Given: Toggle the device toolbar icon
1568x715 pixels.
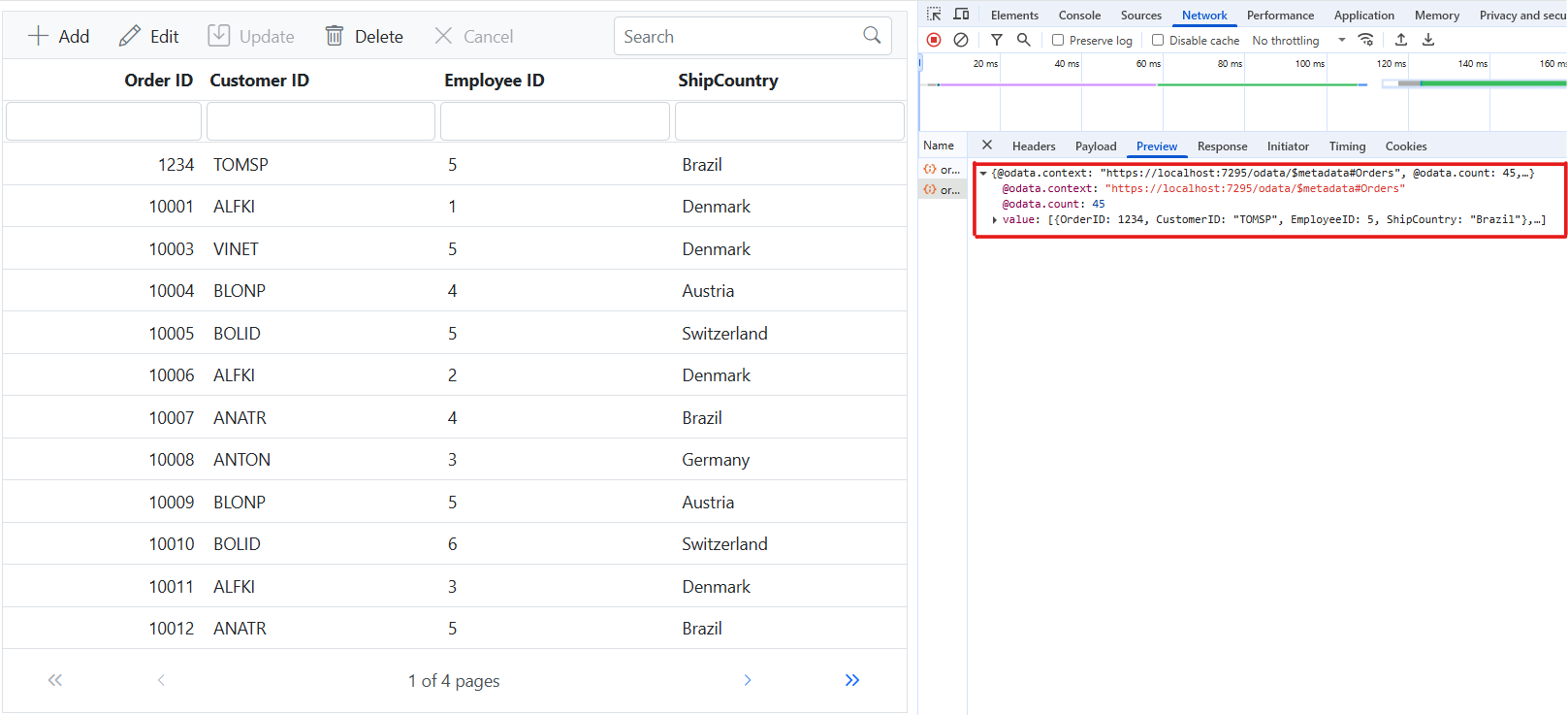Looking at the screenshot, I should coord(961,15).
